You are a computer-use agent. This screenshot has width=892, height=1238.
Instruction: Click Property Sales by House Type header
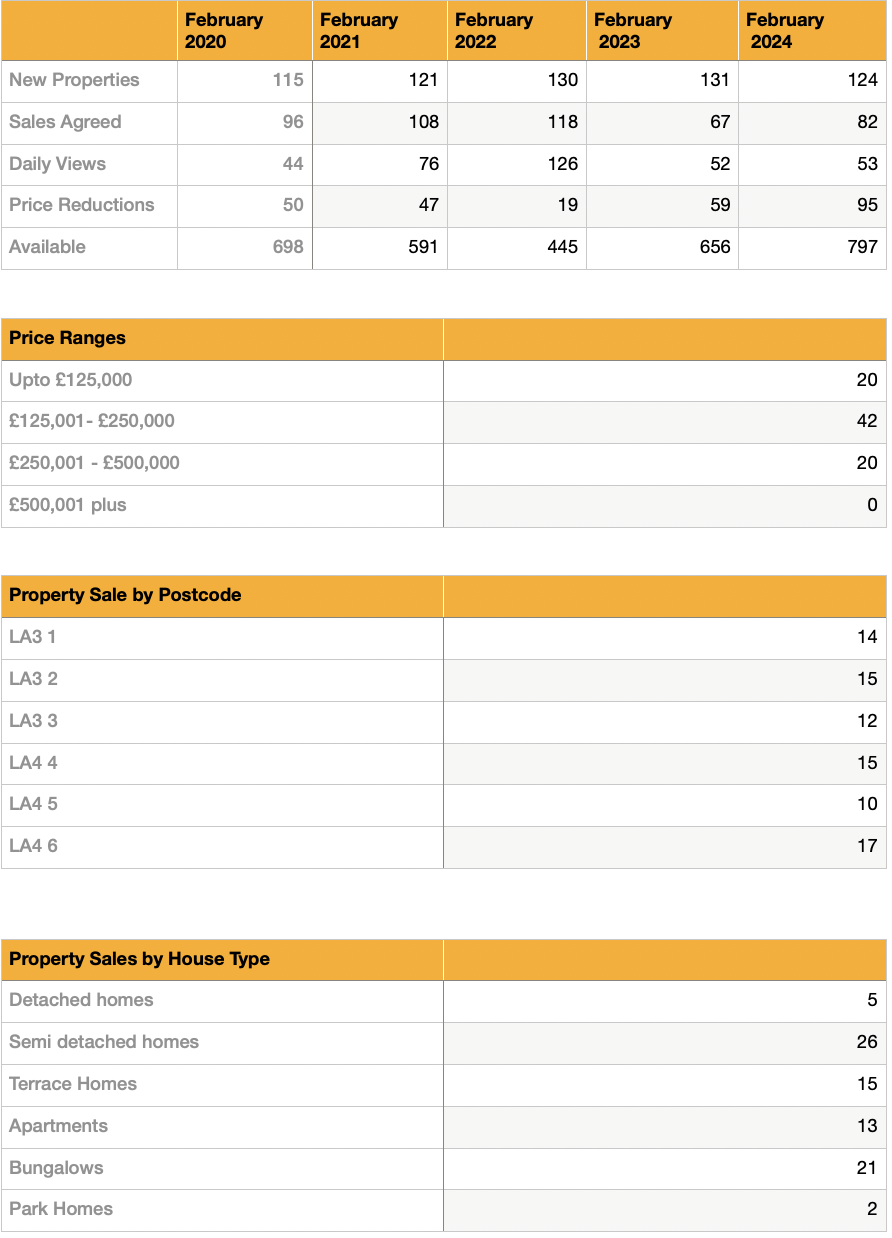point(139,959)
